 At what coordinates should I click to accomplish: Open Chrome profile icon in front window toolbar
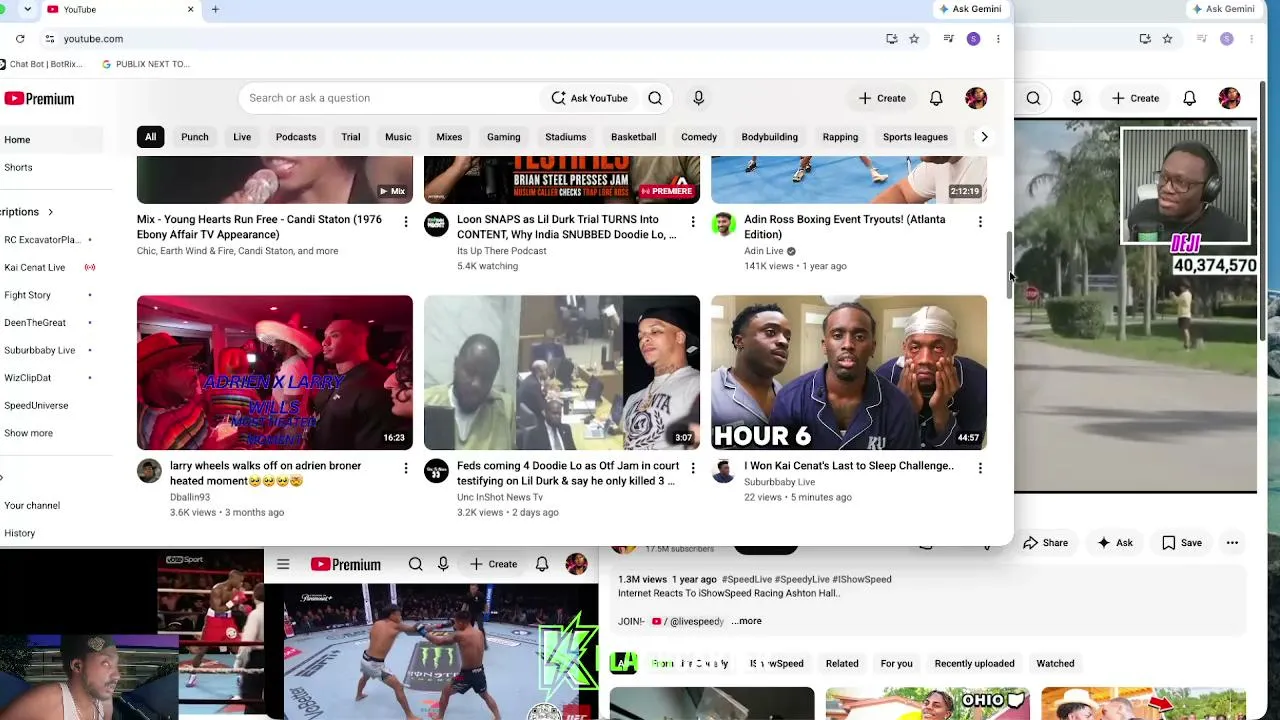[973, 39]
